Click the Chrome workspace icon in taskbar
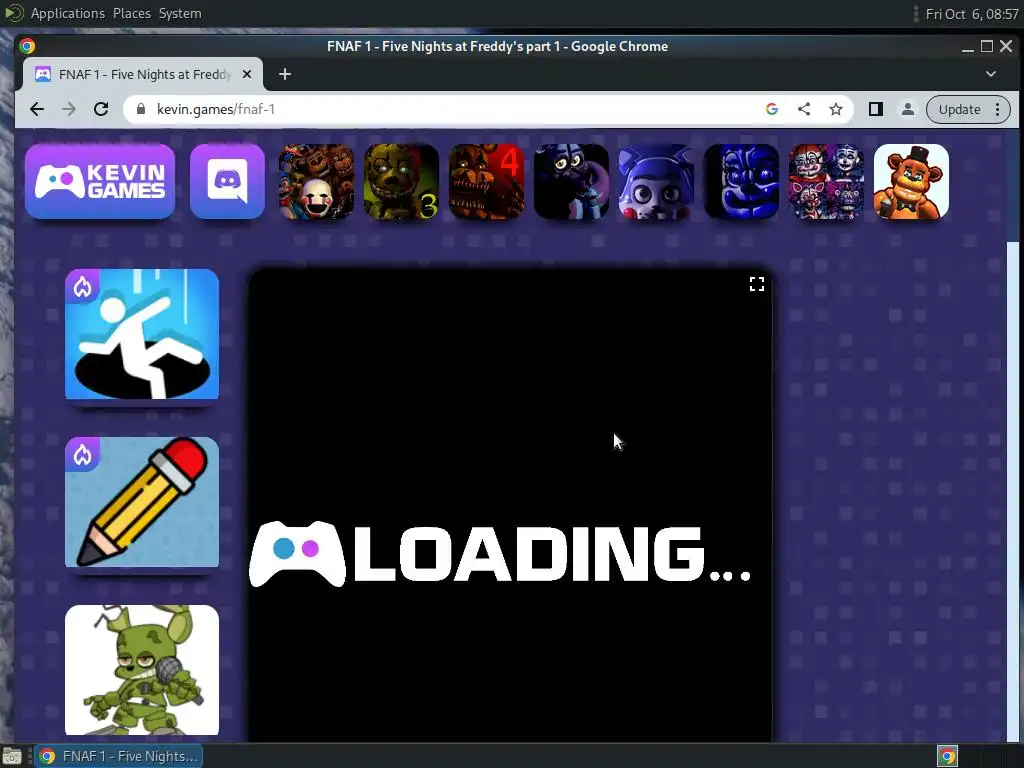 948,756
